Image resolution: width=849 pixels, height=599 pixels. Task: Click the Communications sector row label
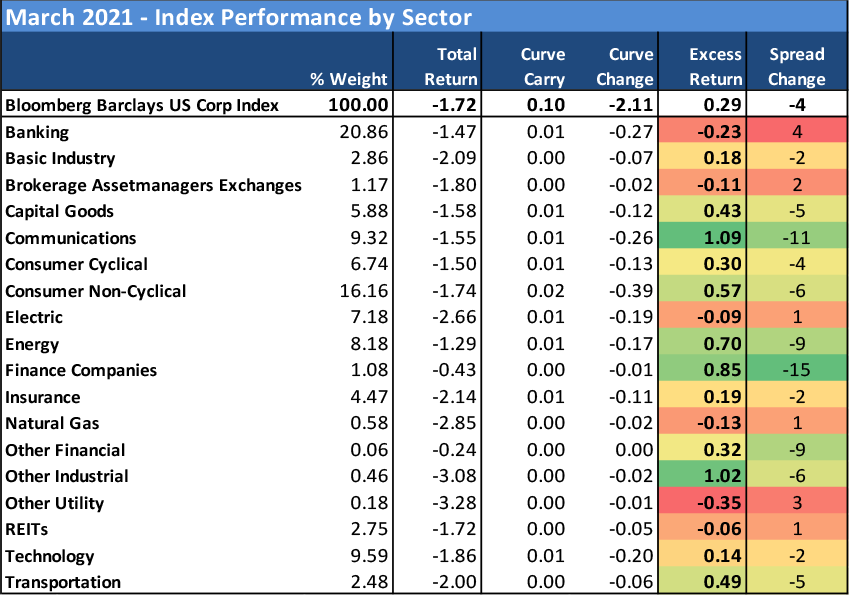click(71, 238)
